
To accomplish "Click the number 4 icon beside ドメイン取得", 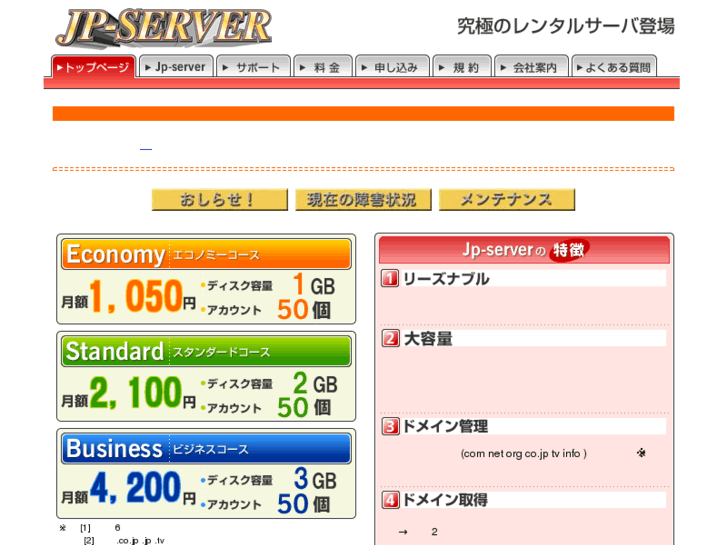I will pyautogui.click(x=390, y=500).
